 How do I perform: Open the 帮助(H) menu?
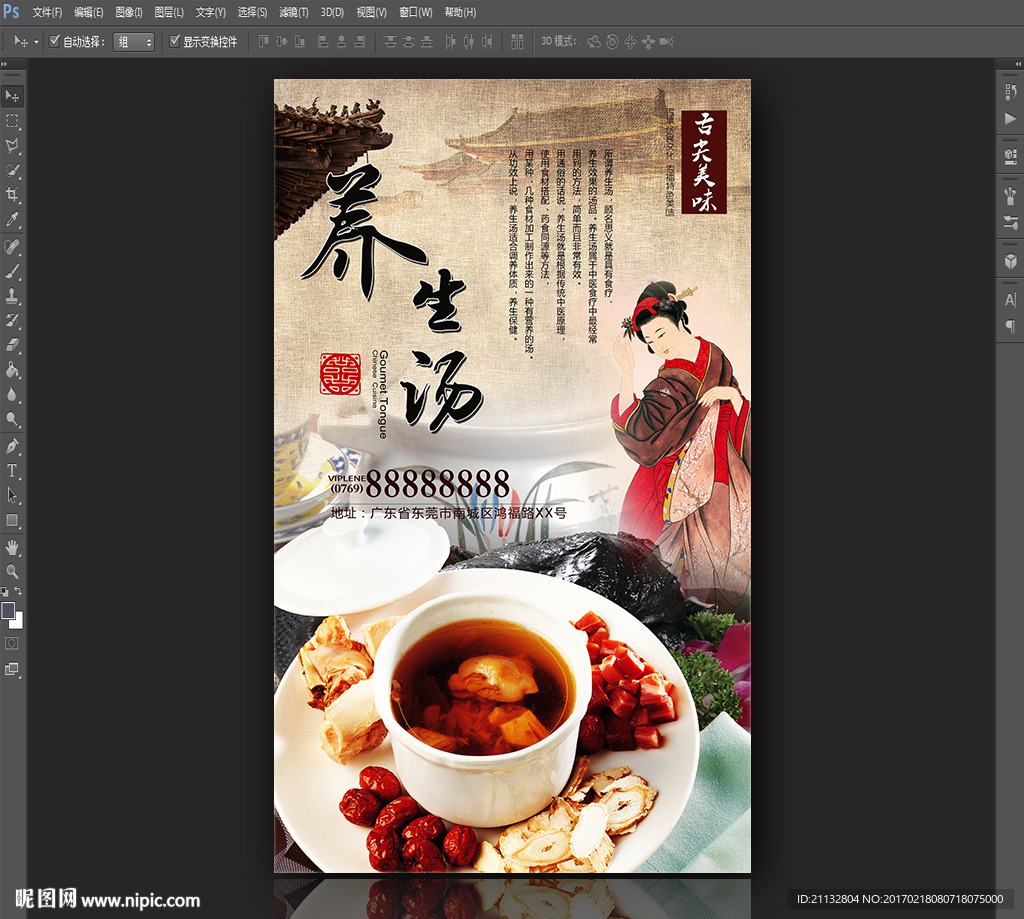460,12
